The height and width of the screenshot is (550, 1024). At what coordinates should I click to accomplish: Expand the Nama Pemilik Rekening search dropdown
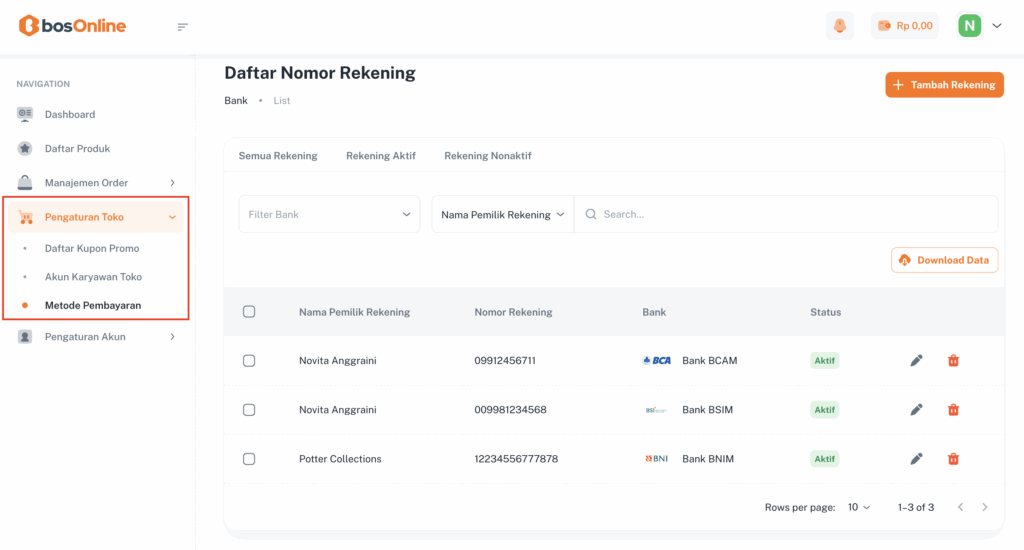click(502, 214)
